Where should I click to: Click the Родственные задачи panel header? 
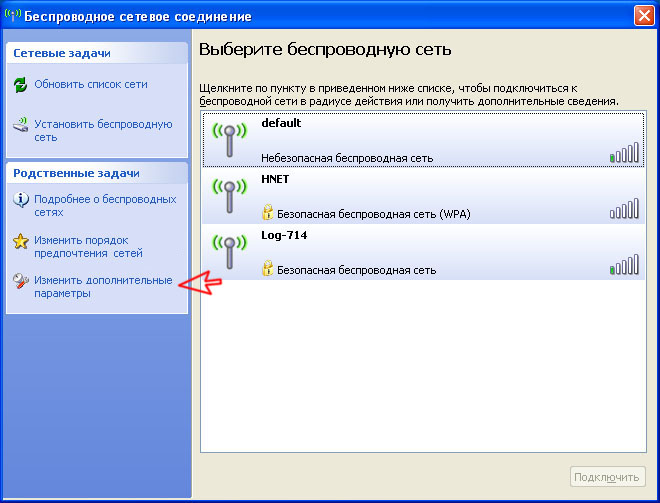point(97,173)
